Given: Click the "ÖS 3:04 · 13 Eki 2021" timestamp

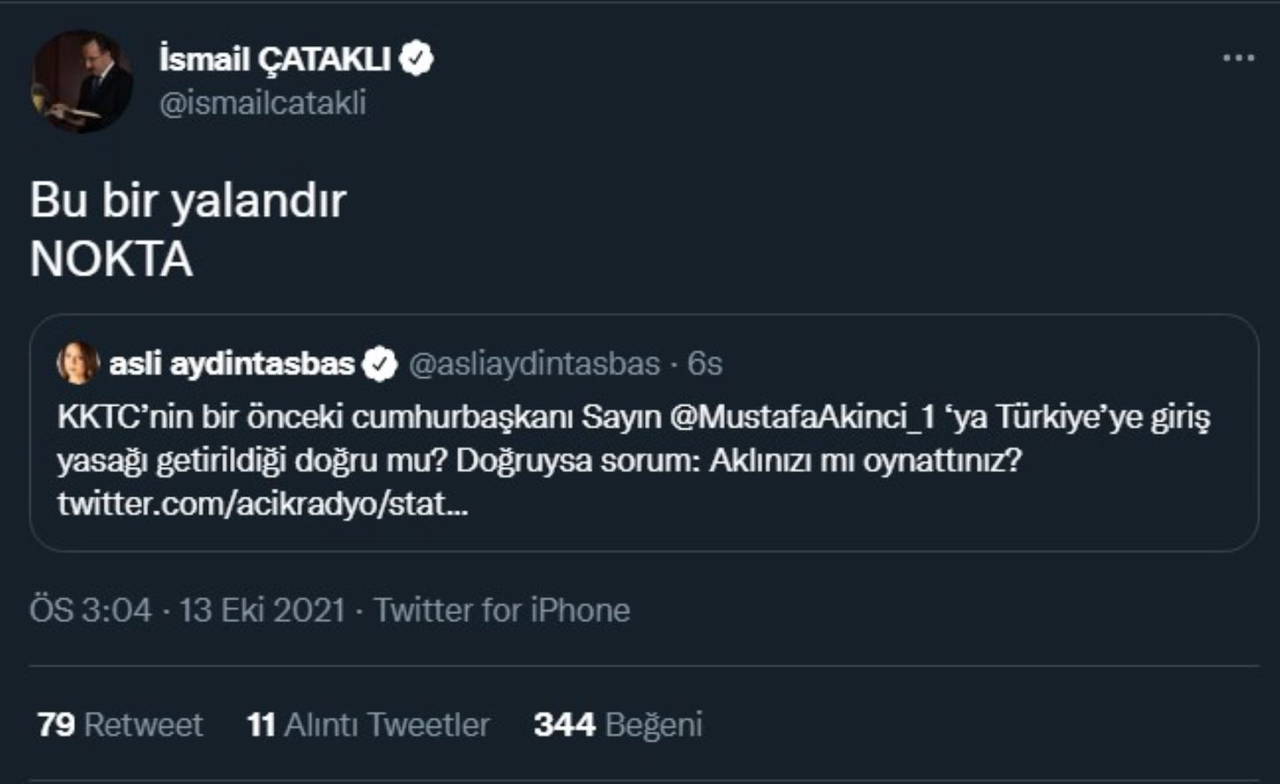Looking at the screenshot, I should point(188,610).
